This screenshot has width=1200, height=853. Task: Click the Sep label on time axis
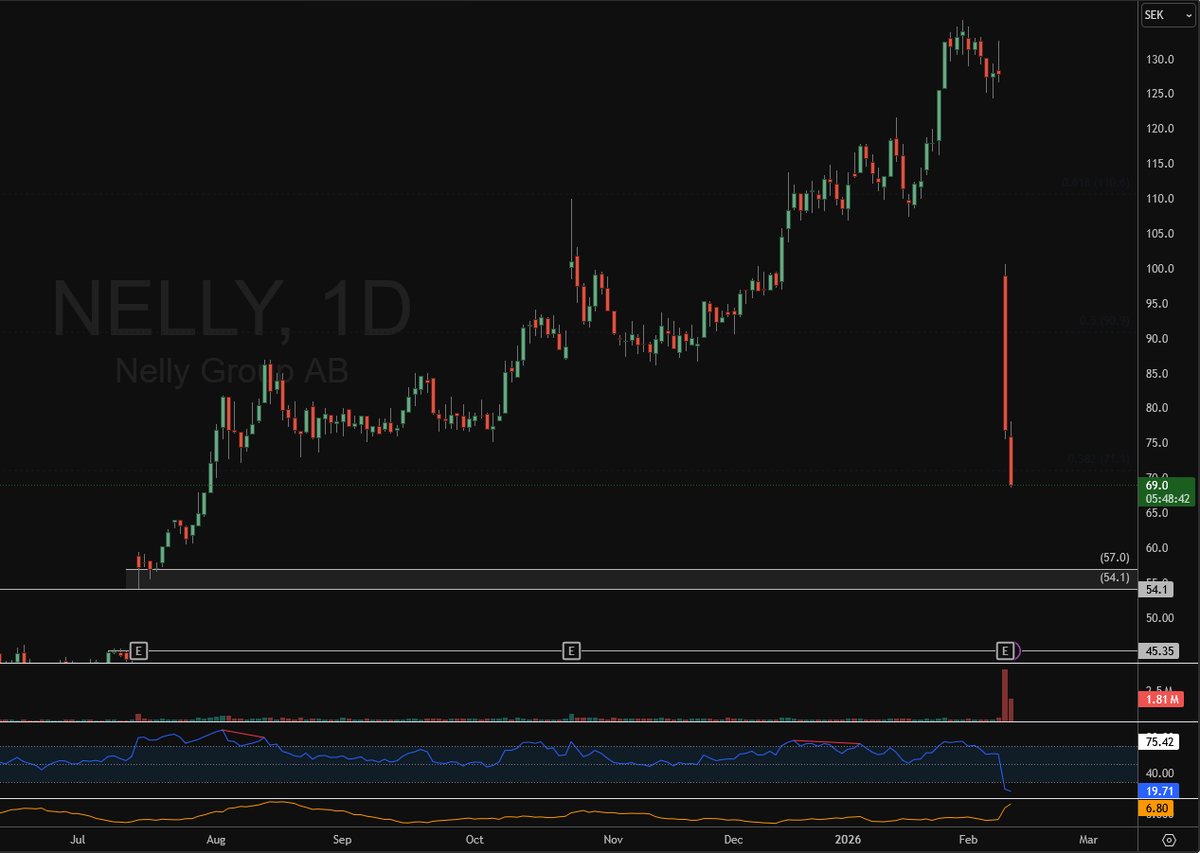click(x=343, y=838)
